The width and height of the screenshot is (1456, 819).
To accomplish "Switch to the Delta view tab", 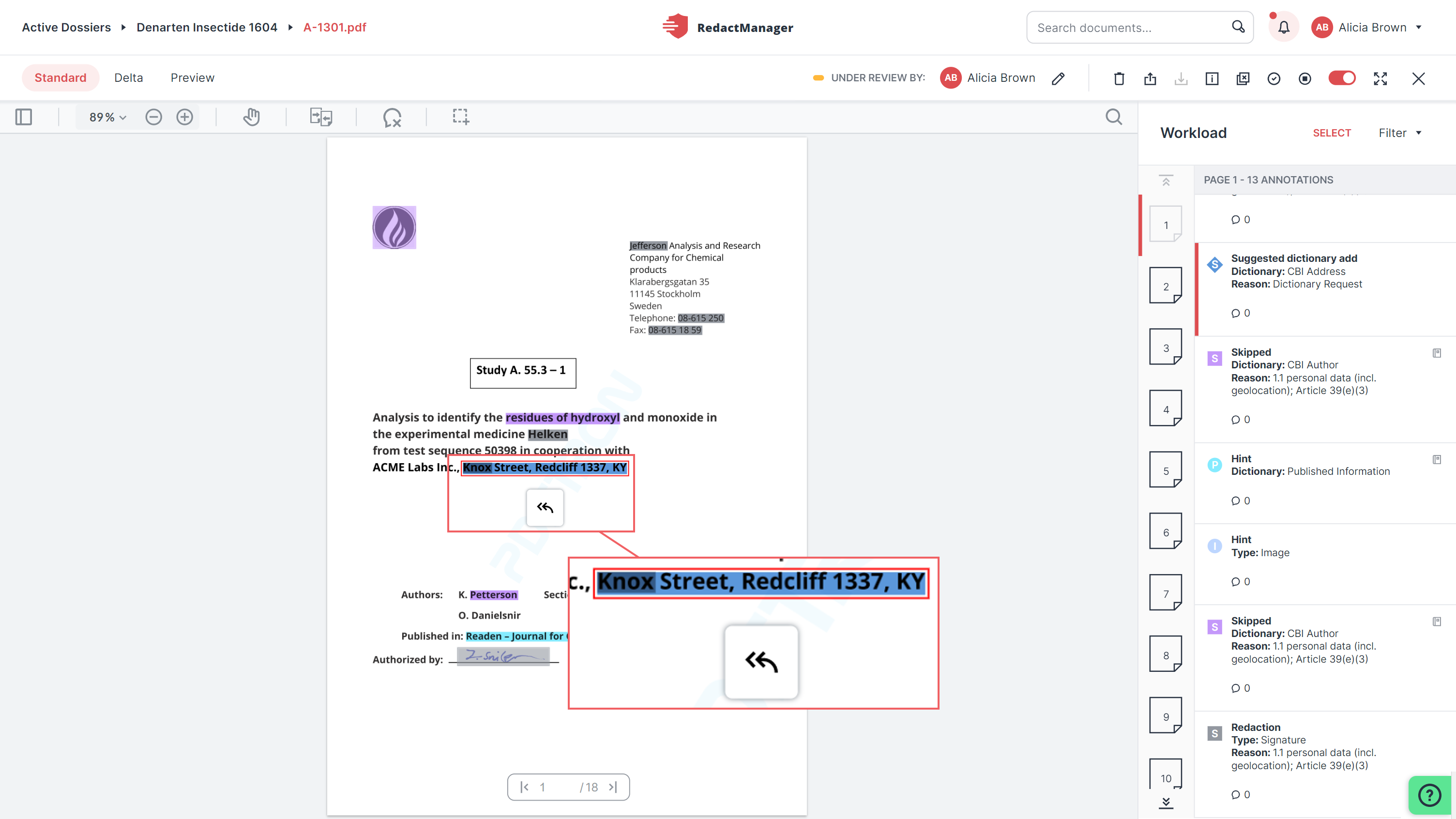I will tap(128, 78).
